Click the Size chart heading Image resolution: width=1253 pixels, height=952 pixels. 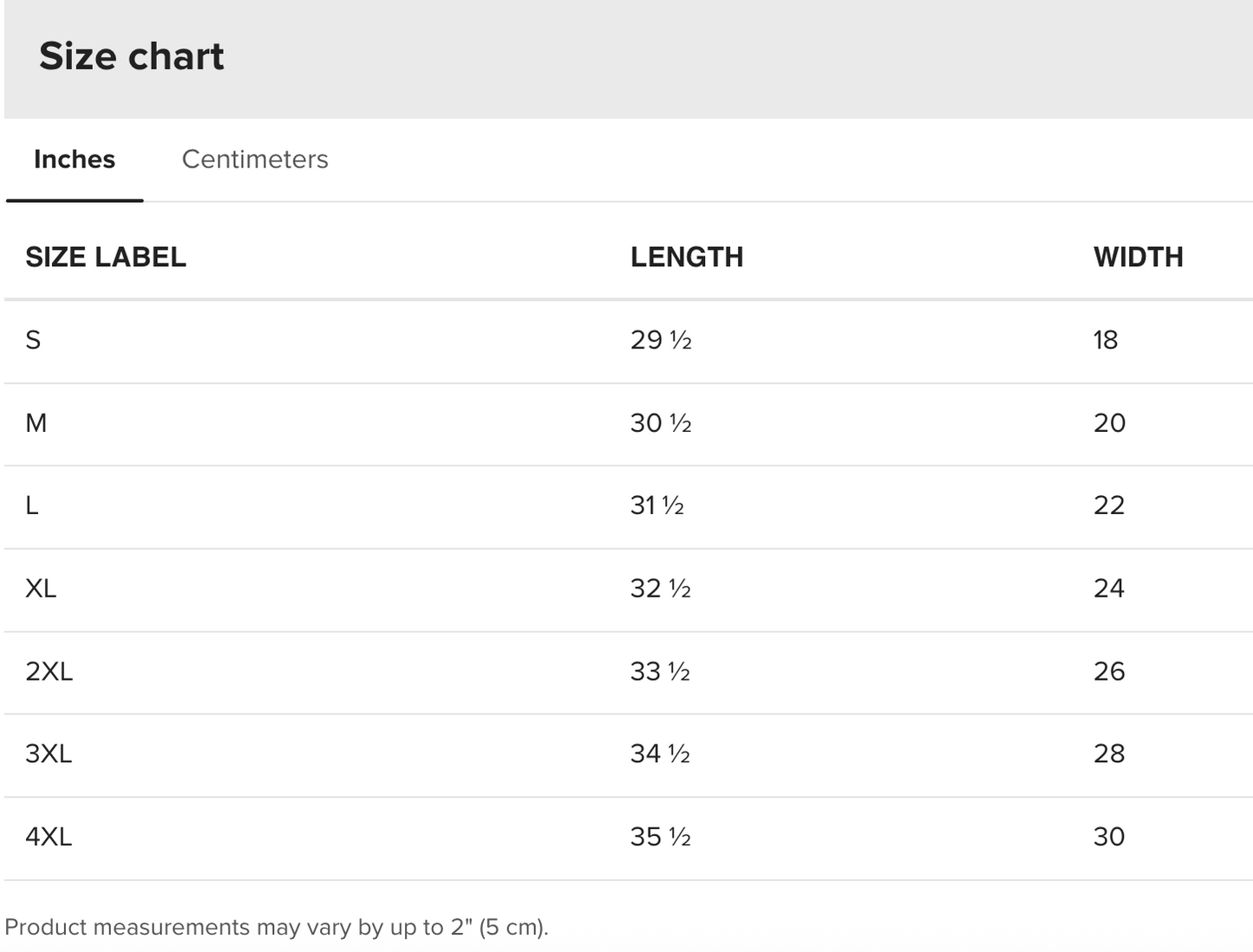point(132,56)
